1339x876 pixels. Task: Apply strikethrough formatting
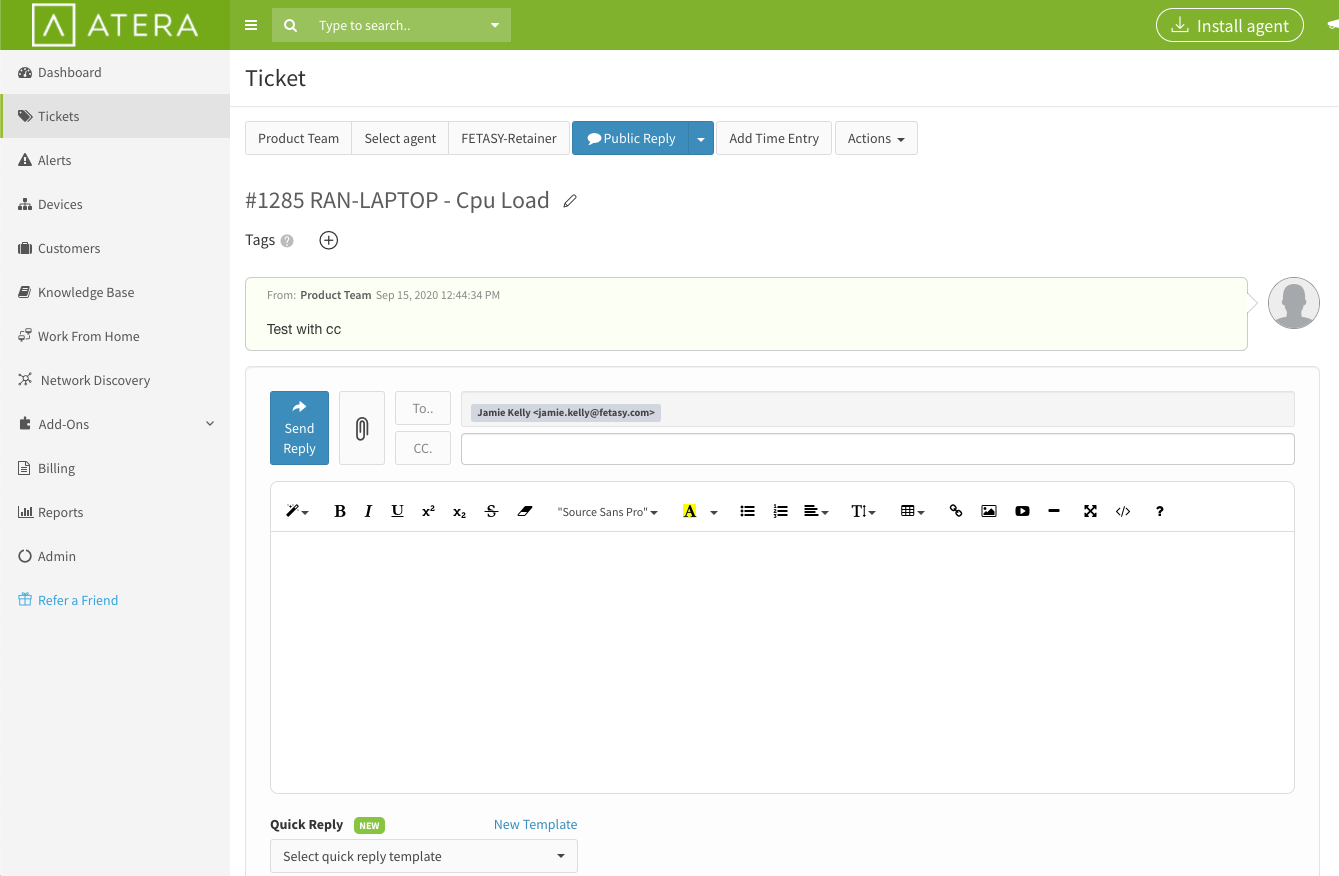pyautogui.click(x=491, y=511)
